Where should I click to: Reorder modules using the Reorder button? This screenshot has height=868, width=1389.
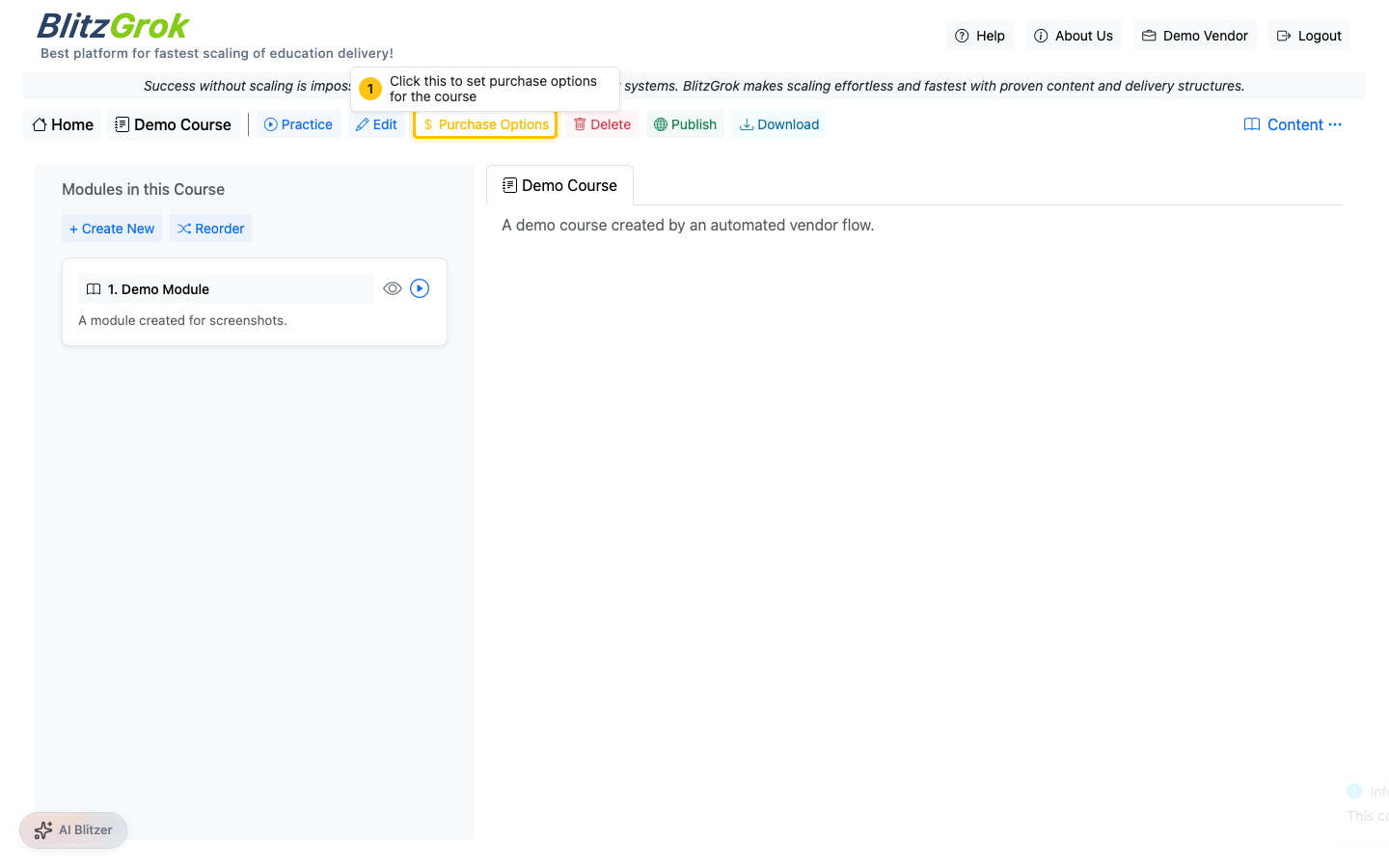click(210, 229)
